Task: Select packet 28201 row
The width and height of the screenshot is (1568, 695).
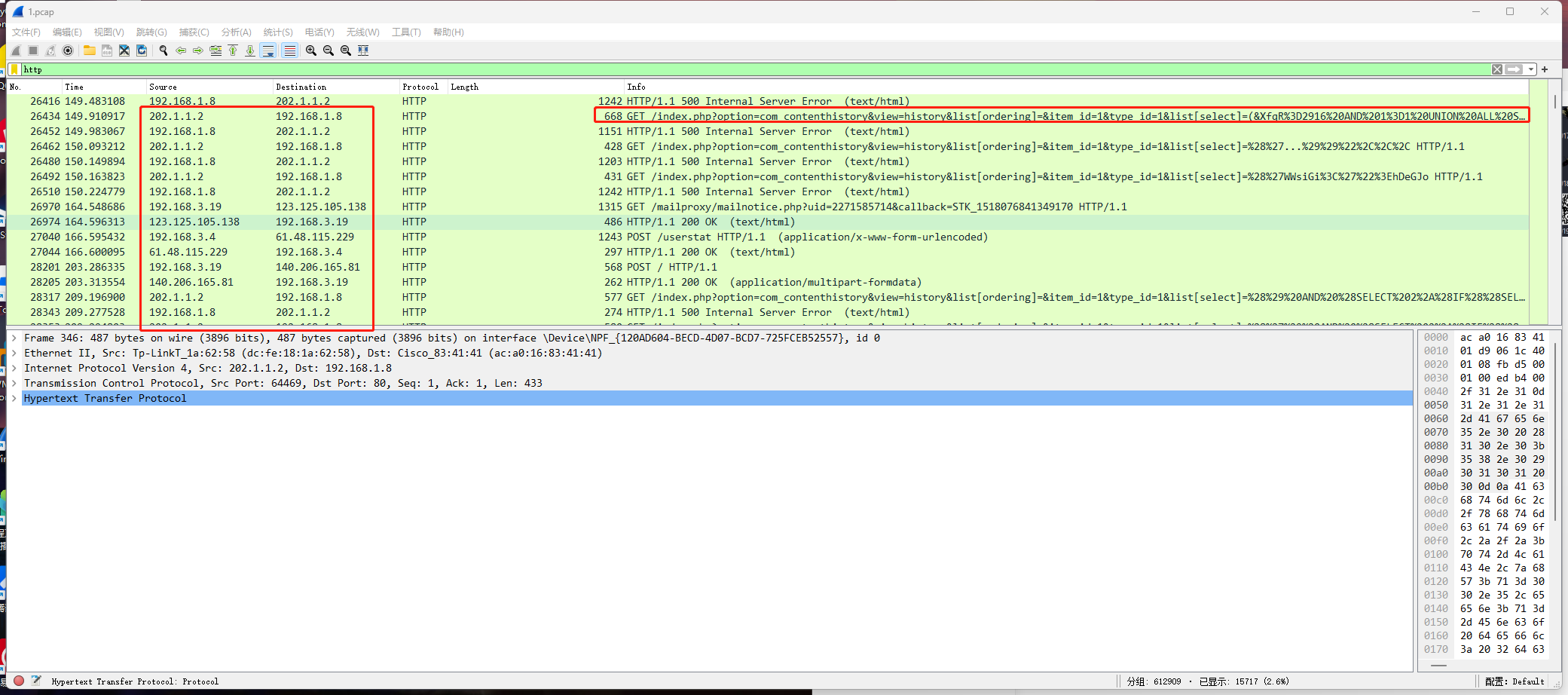Action: click(x=768, y=267)
